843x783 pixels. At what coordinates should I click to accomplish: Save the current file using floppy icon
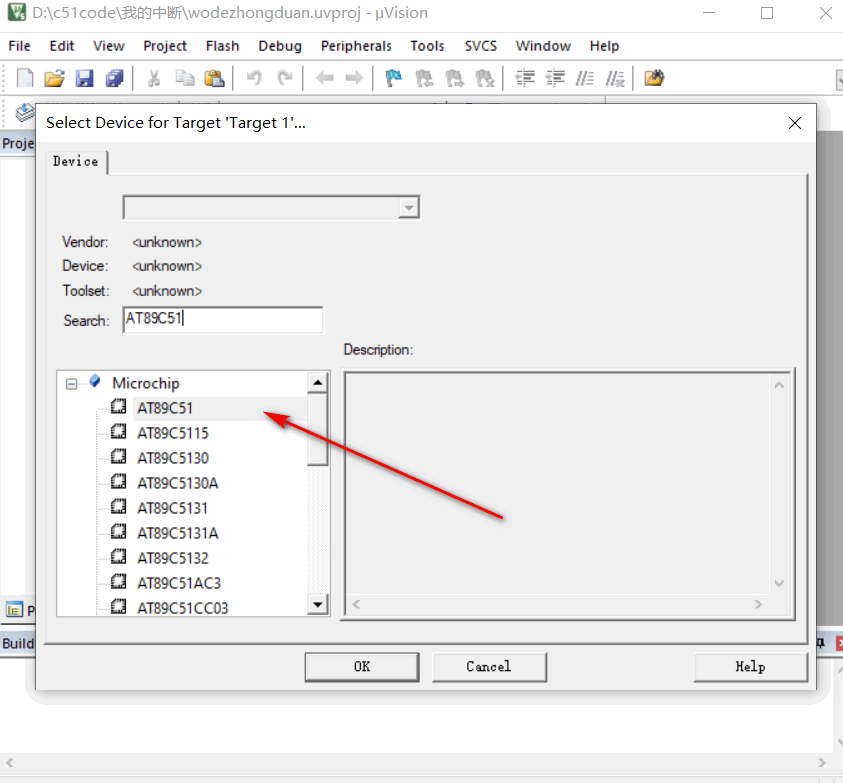(x=84, y=79)
